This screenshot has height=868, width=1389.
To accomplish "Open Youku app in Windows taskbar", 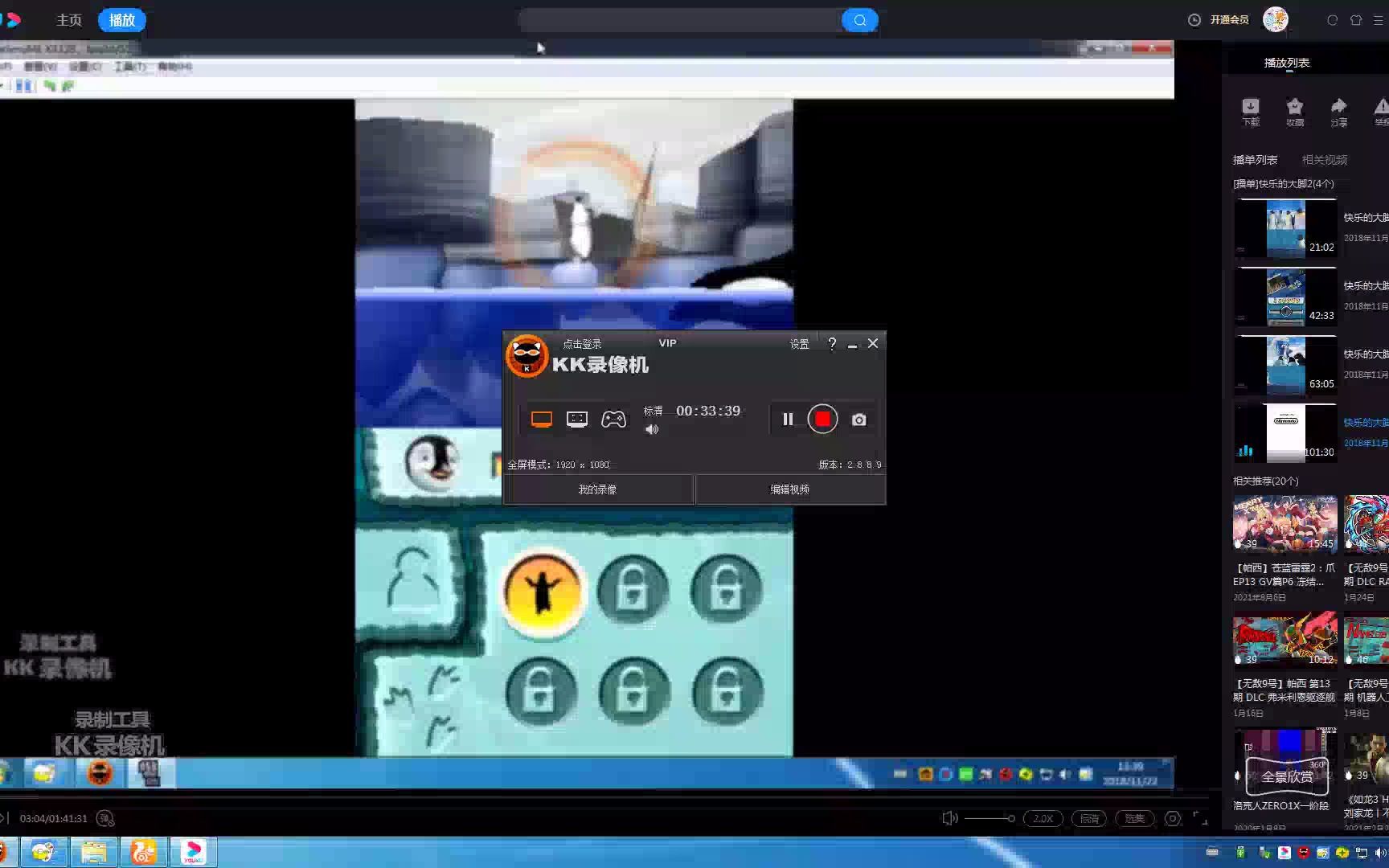I will [x=193, y=852].
